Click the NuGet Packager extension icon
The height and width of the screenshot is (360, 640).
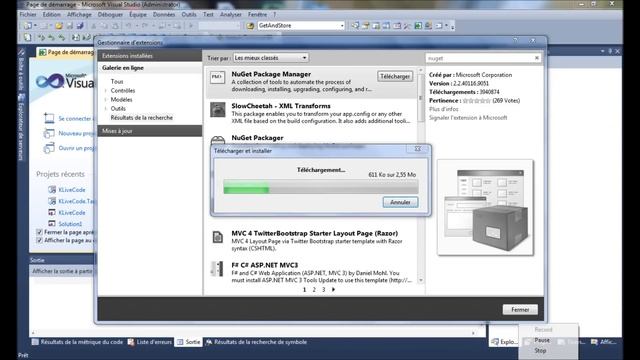coord(218,140)
